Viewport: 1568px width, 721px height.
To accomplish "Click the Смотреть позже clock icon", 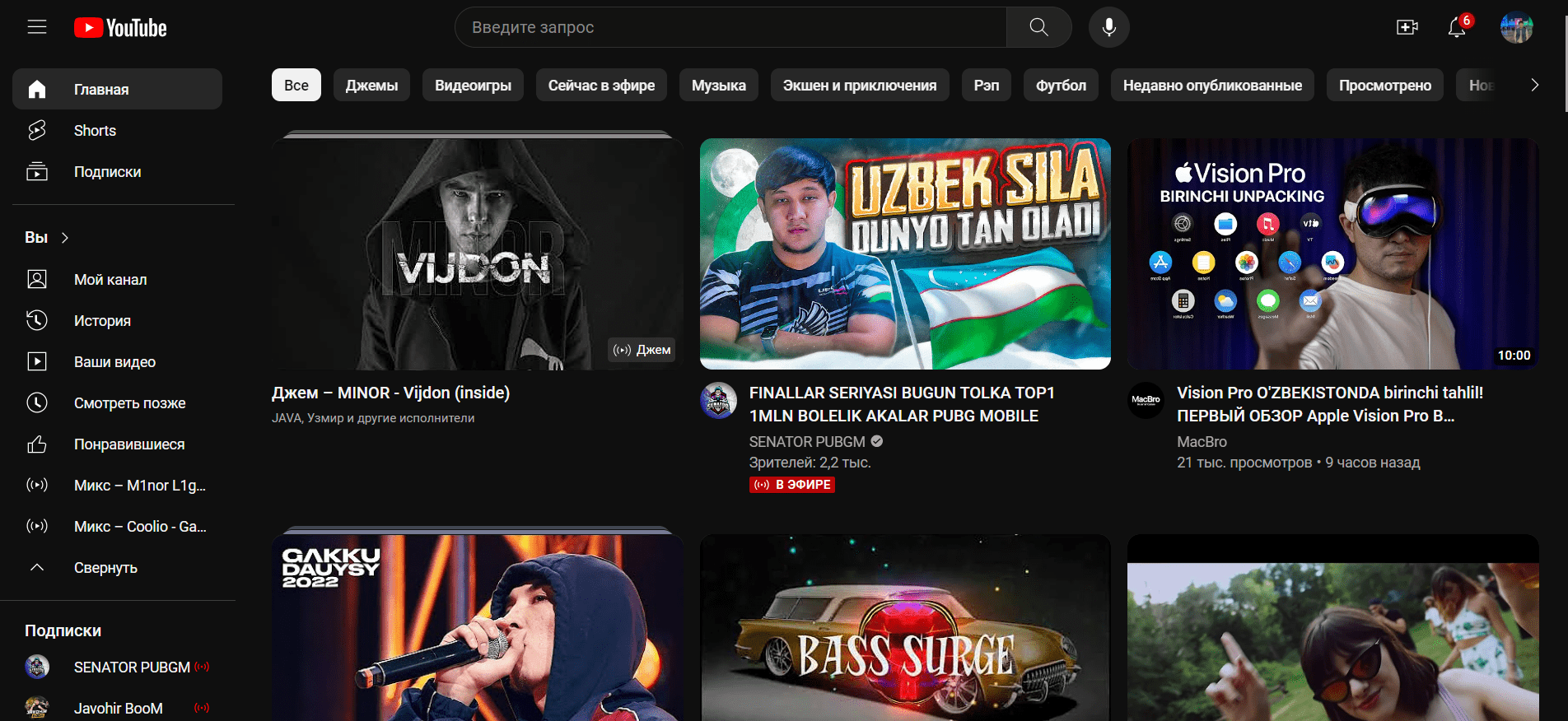I will tap(37, 402).
